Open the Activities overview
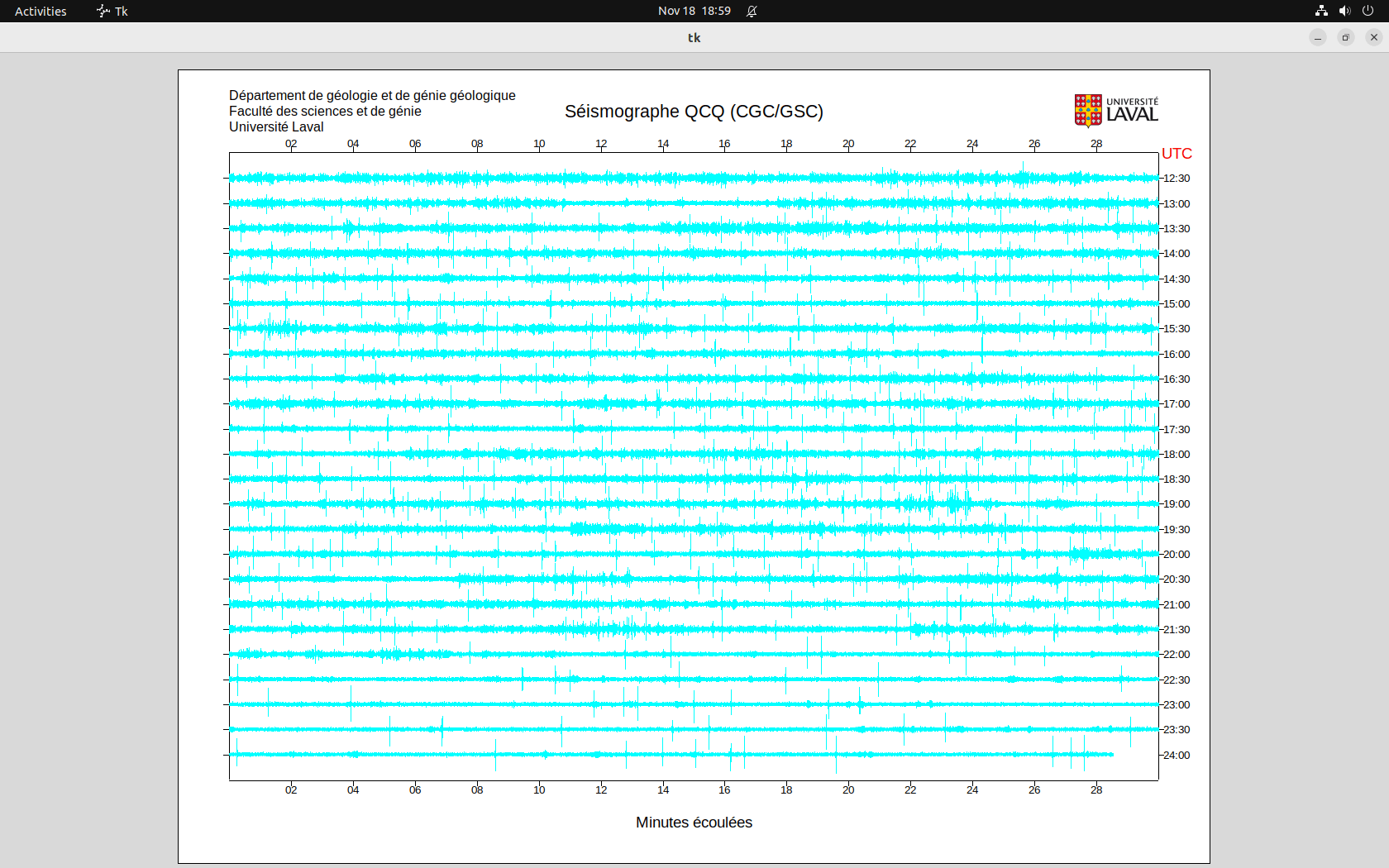This screenshot has width=1389, height=868. pyautogui.click(x=41, y=11)
